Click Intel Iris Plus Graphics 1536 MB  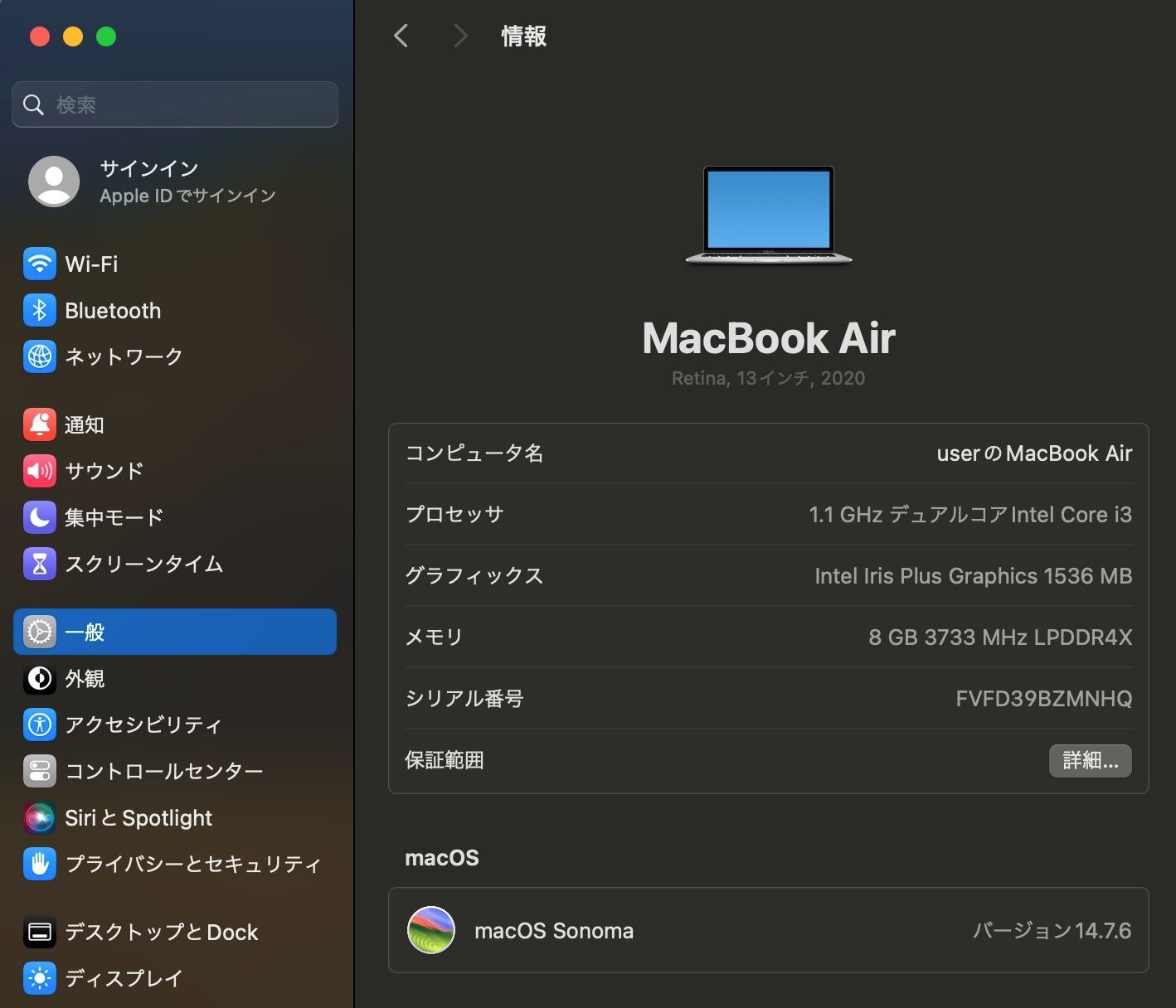pyautogui.click(x=974, y=576)
